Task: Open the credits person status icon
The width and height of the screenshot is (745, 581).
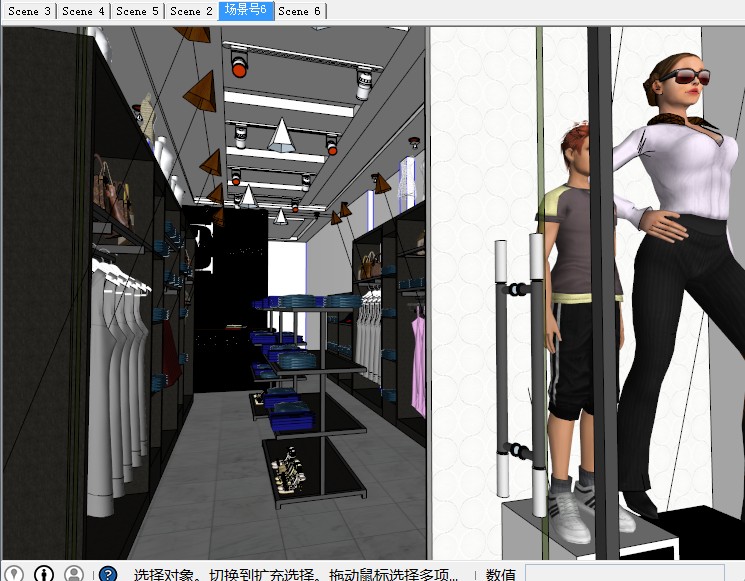Action: pos(44,573)
